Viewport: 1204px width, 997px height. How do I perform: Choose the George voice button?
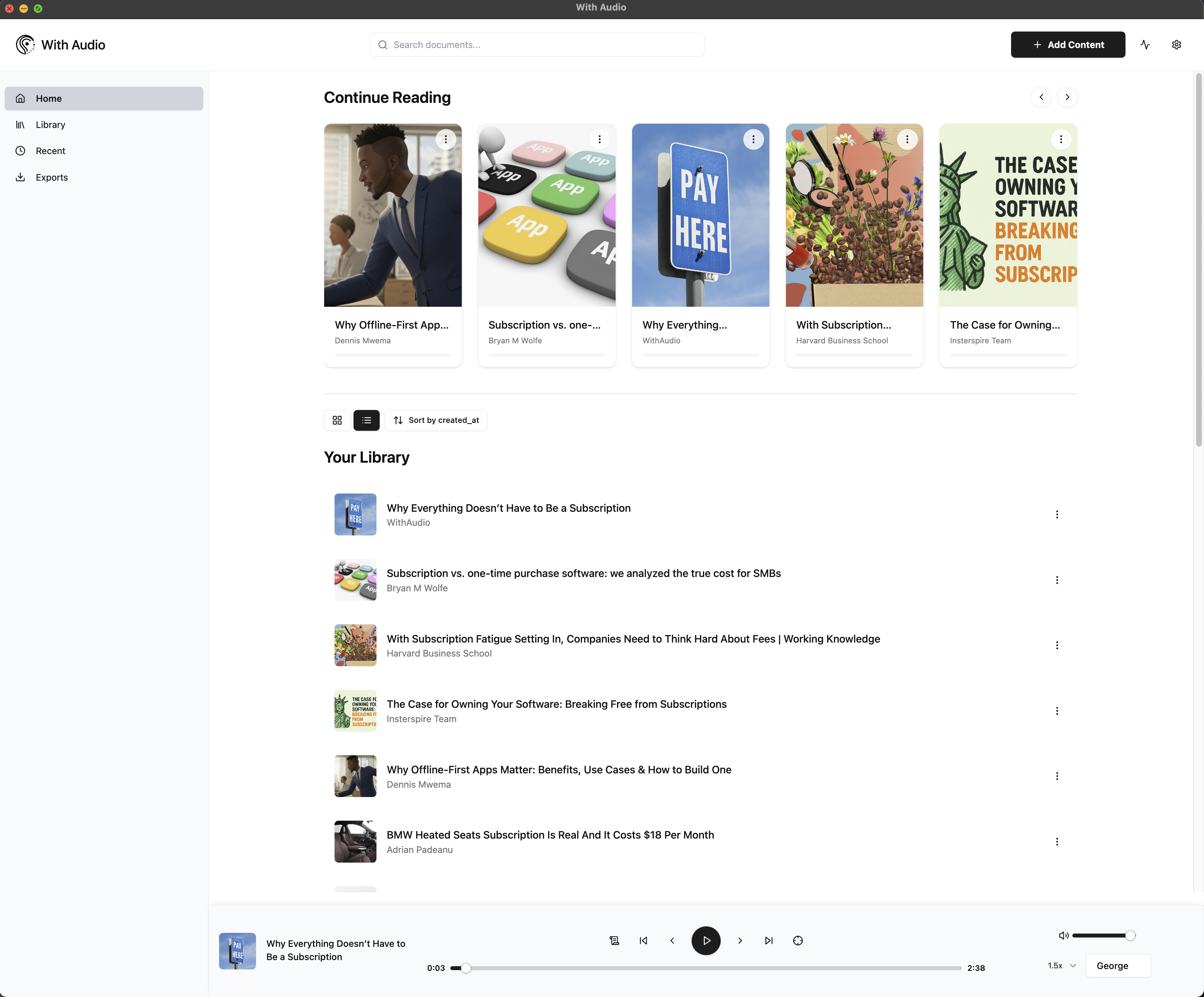(x=1118, y=965)
